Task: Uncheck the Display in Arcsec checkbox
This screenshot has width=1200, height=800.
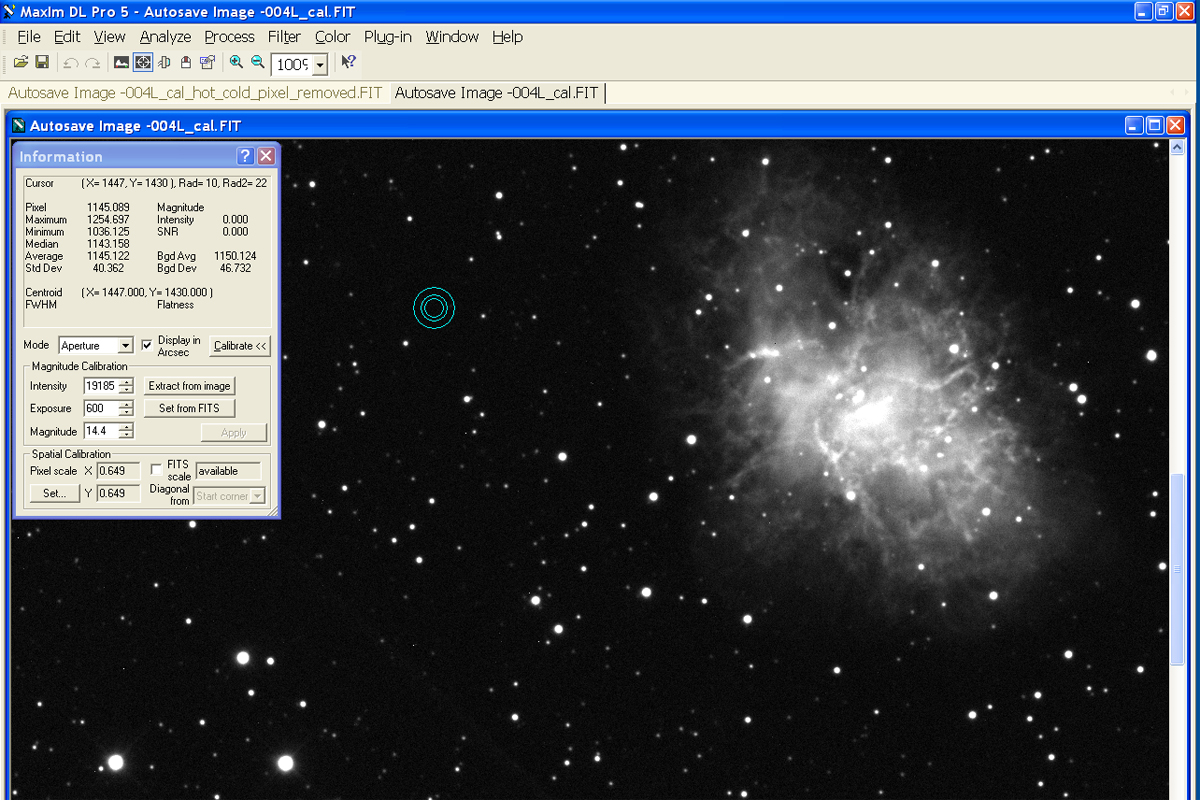Action: point(147,345)
